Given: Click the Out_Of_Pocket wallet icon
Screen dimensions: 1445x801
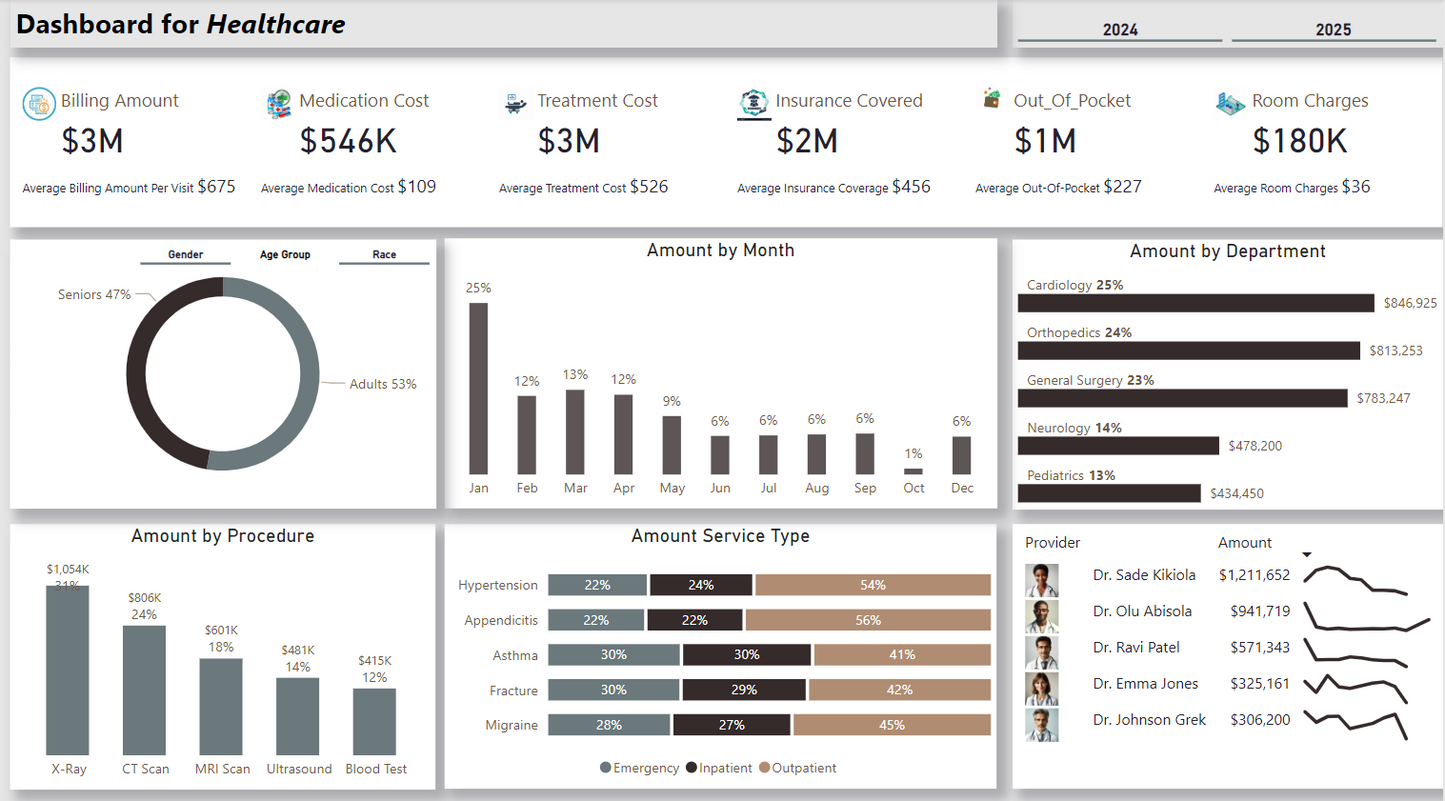Looking at the screenshot, I should (992, 99).
